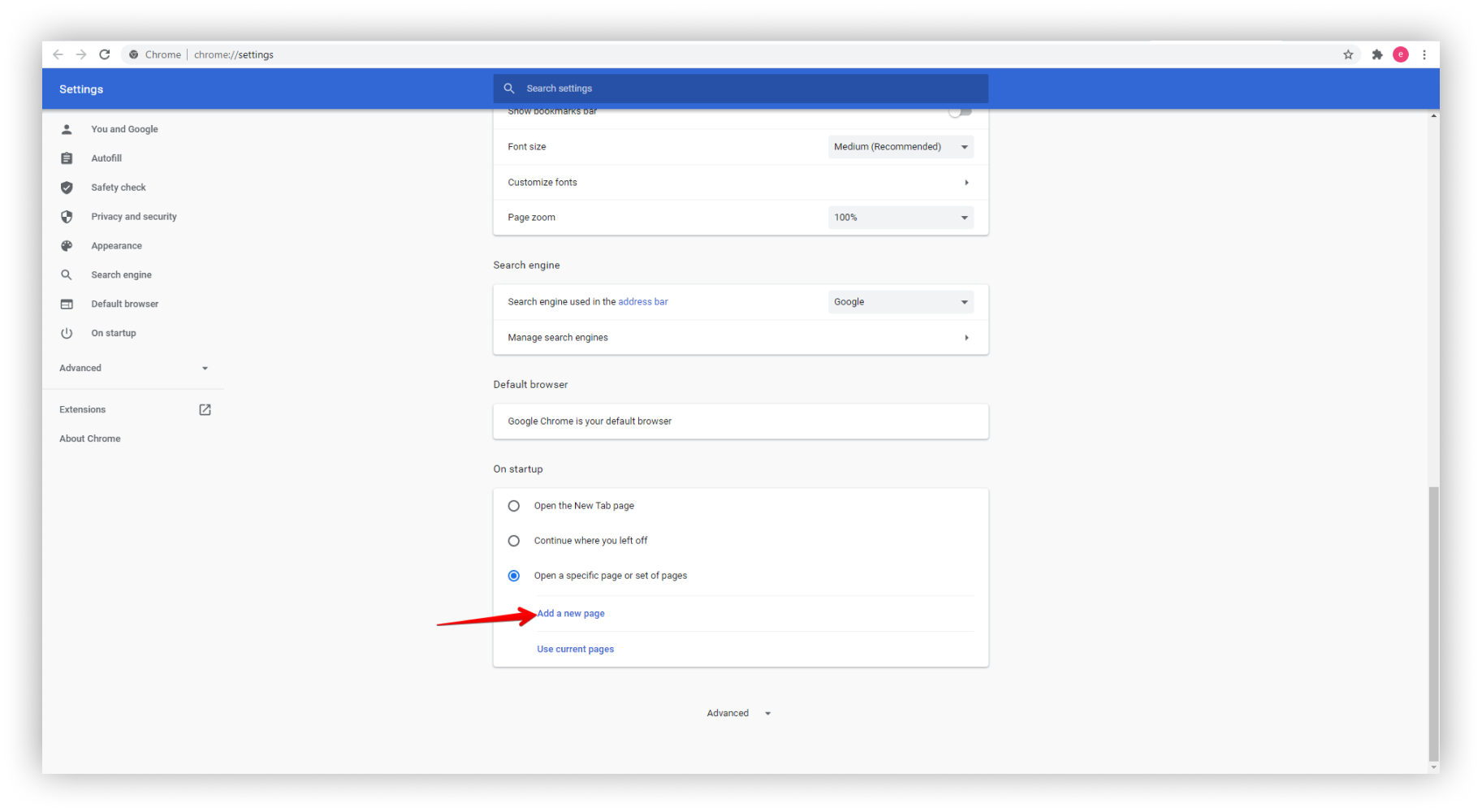The height and width of the screenshot is (812, 1482).
Task: Click the Add a new page link
Action: pos(571,614)
